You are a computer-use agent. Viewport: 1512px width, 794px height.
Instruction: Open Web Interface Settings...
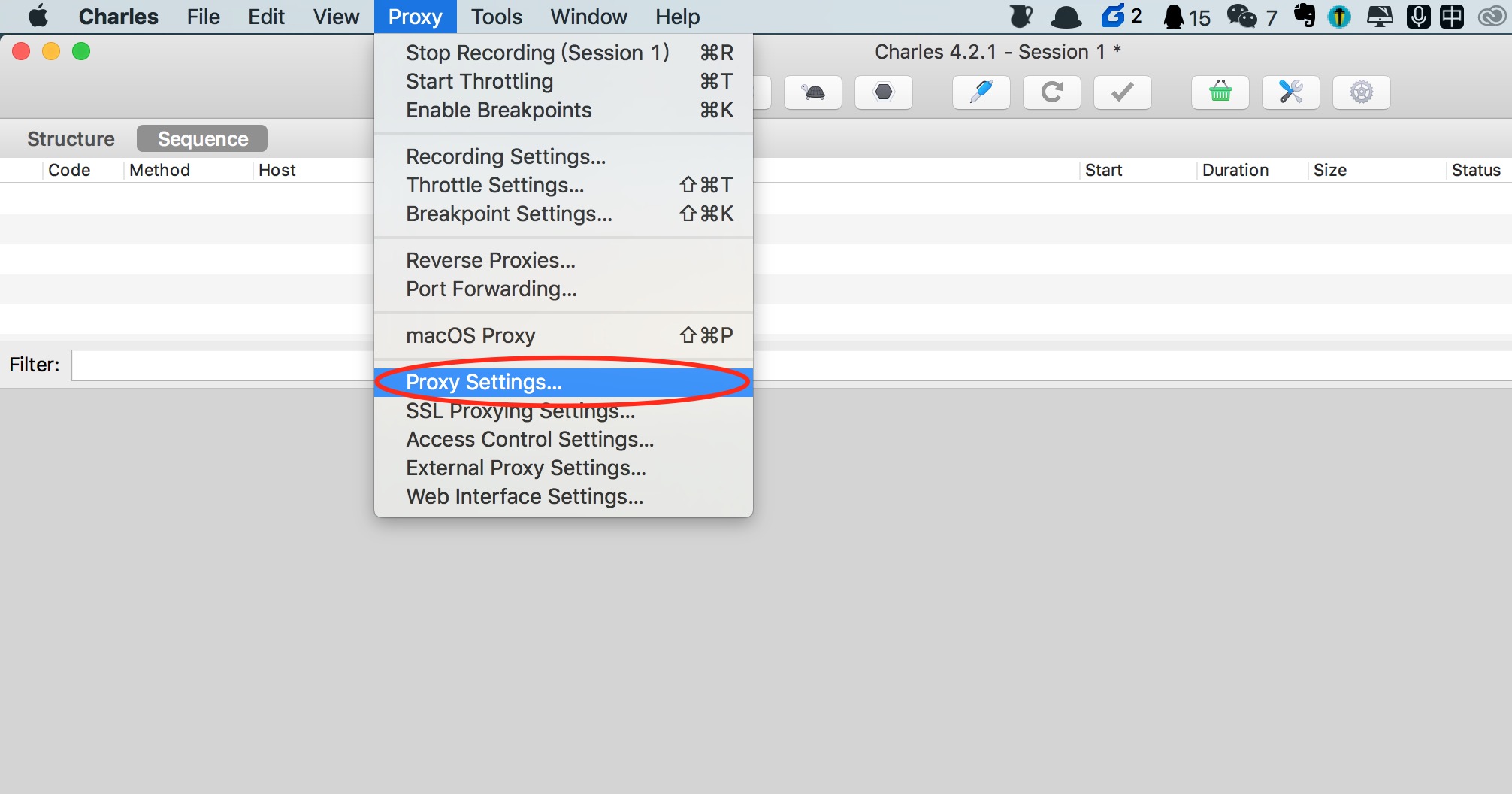(x=564, y=496)
